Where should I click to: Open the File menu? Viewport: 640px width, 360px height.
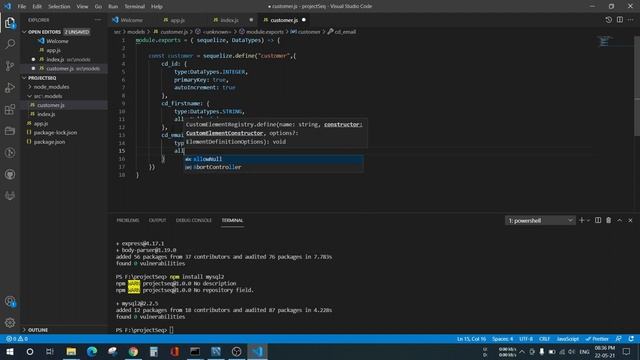tap(22, 6)
